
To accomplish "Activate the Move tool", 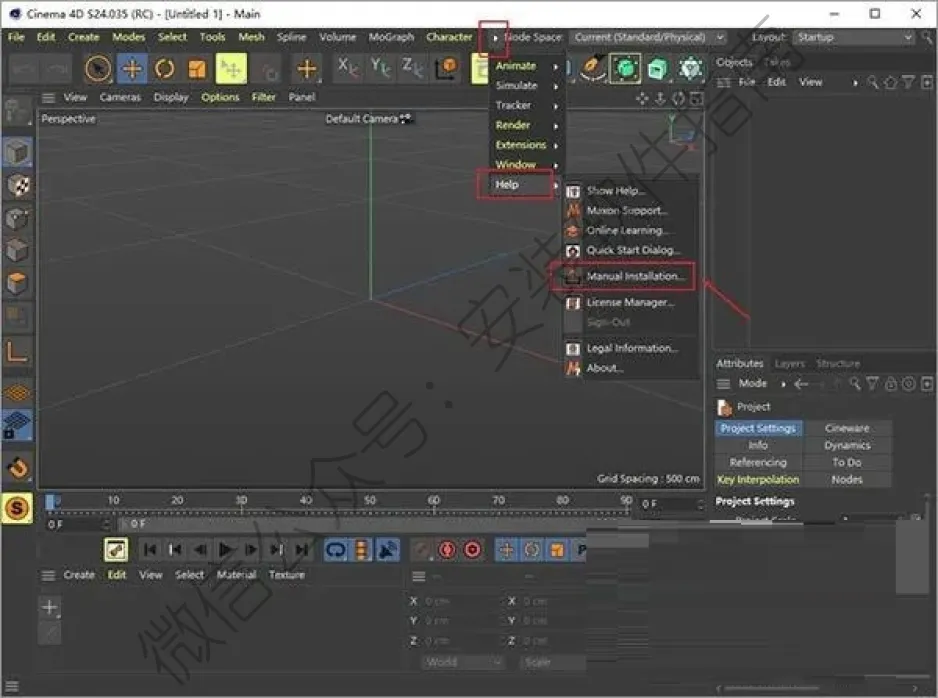I will (x=132, y=68).
